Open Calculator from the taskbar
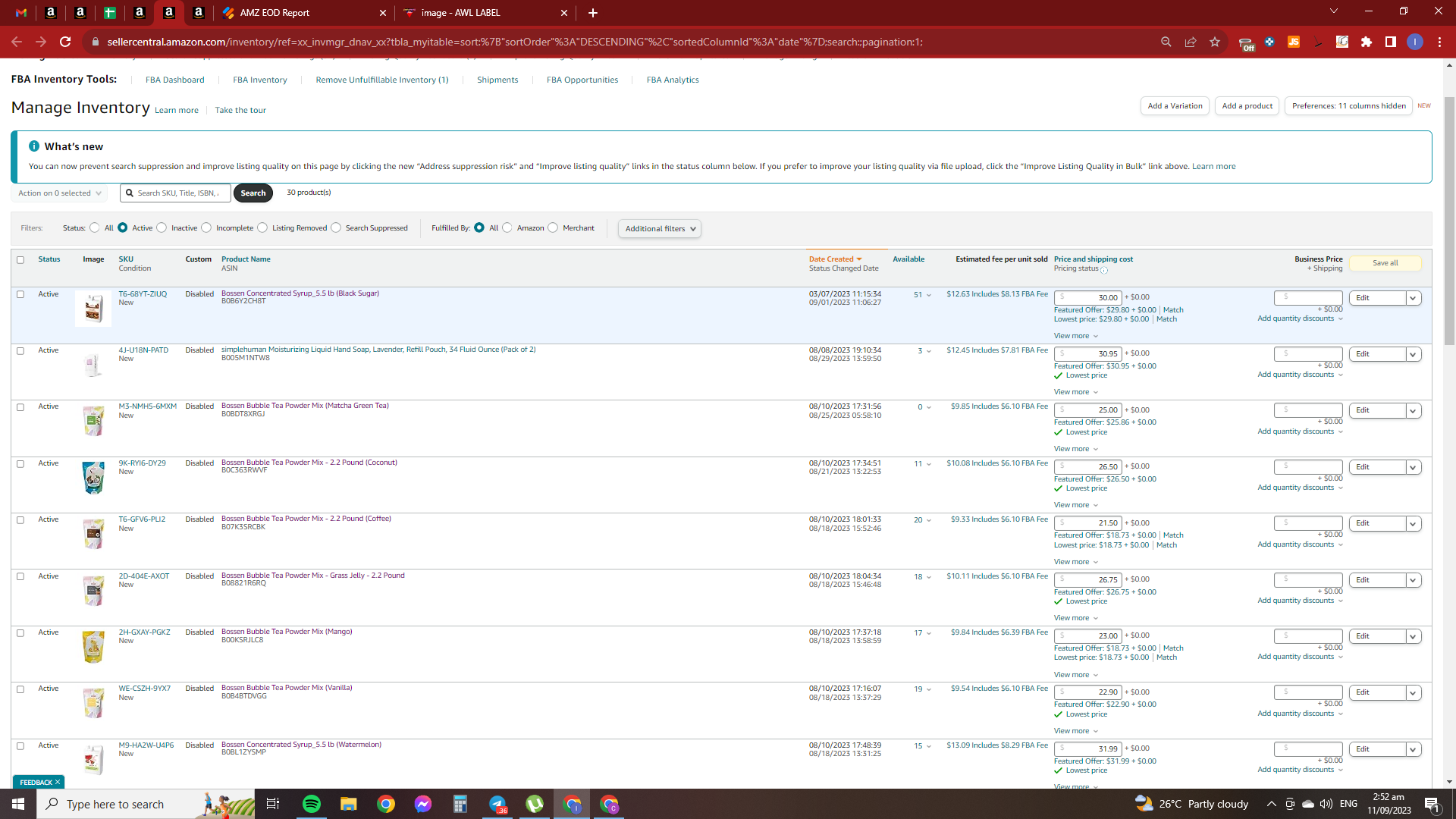1456x819 pixels. point(460,804)
